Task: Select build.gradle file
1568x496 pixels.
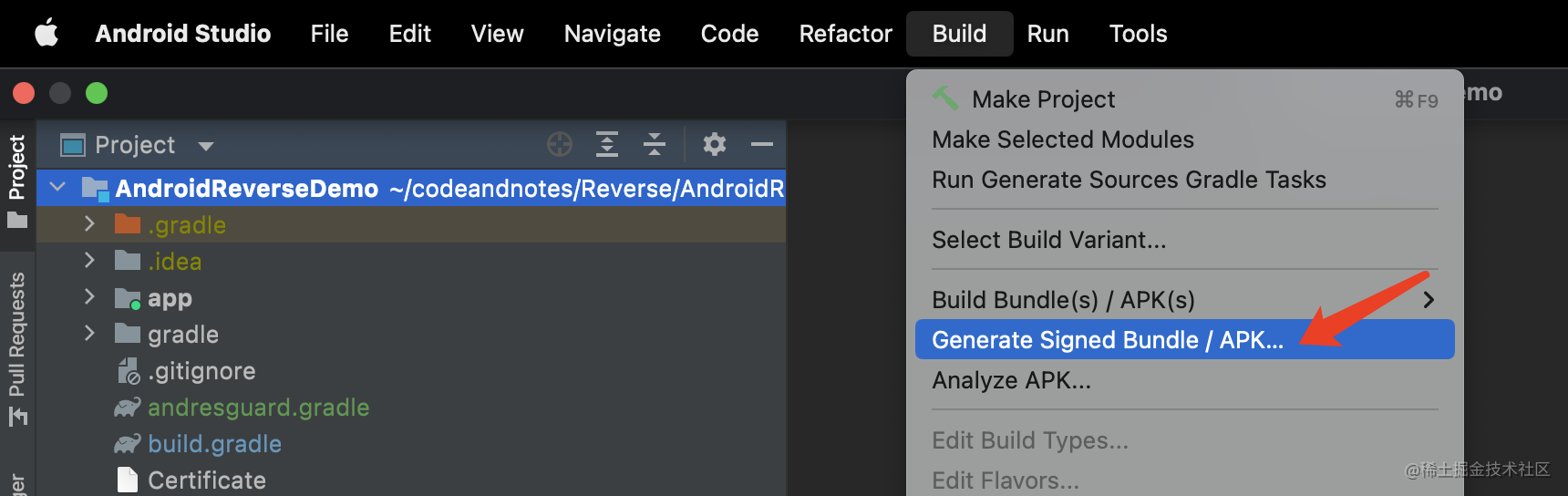Action: pyautogui.click(x=411, y=443)
